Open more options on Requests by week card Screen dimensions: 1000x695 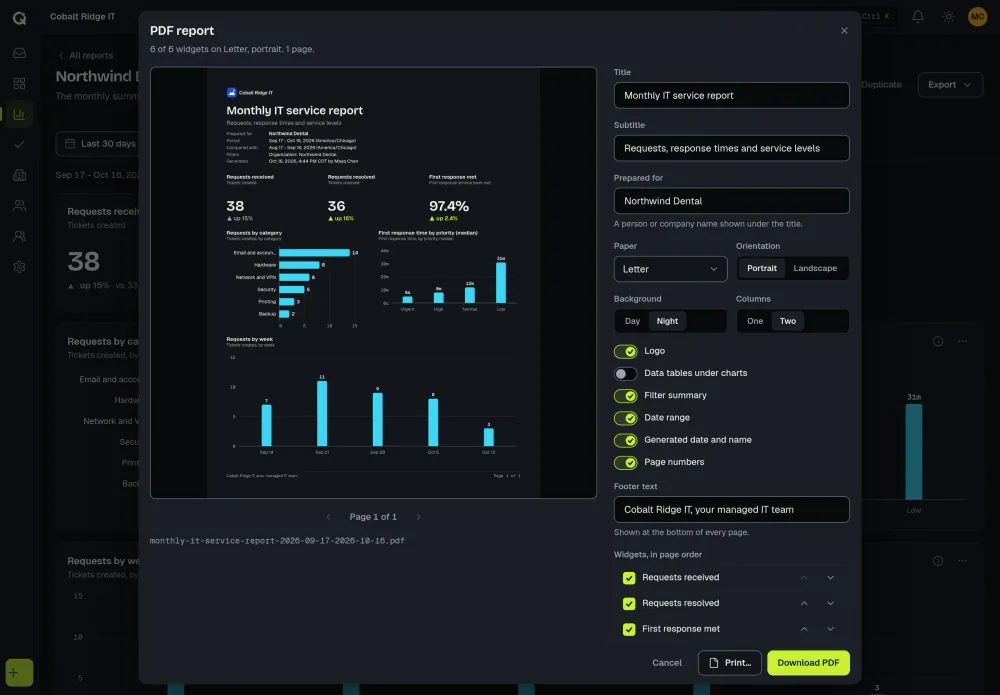(x=962, y=561)
